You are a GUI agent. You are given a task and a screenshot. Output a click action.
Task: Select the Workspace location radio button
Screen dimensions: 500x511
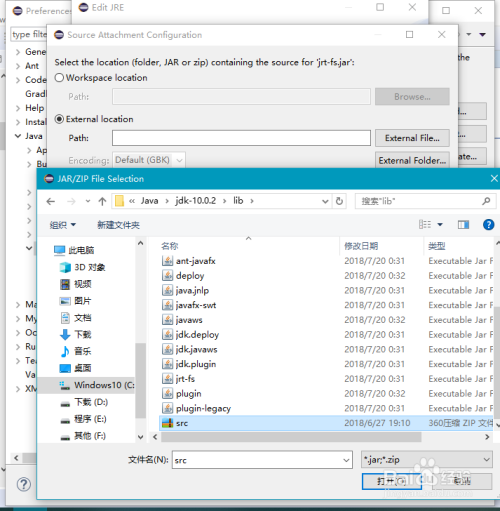tap(59, 78)
